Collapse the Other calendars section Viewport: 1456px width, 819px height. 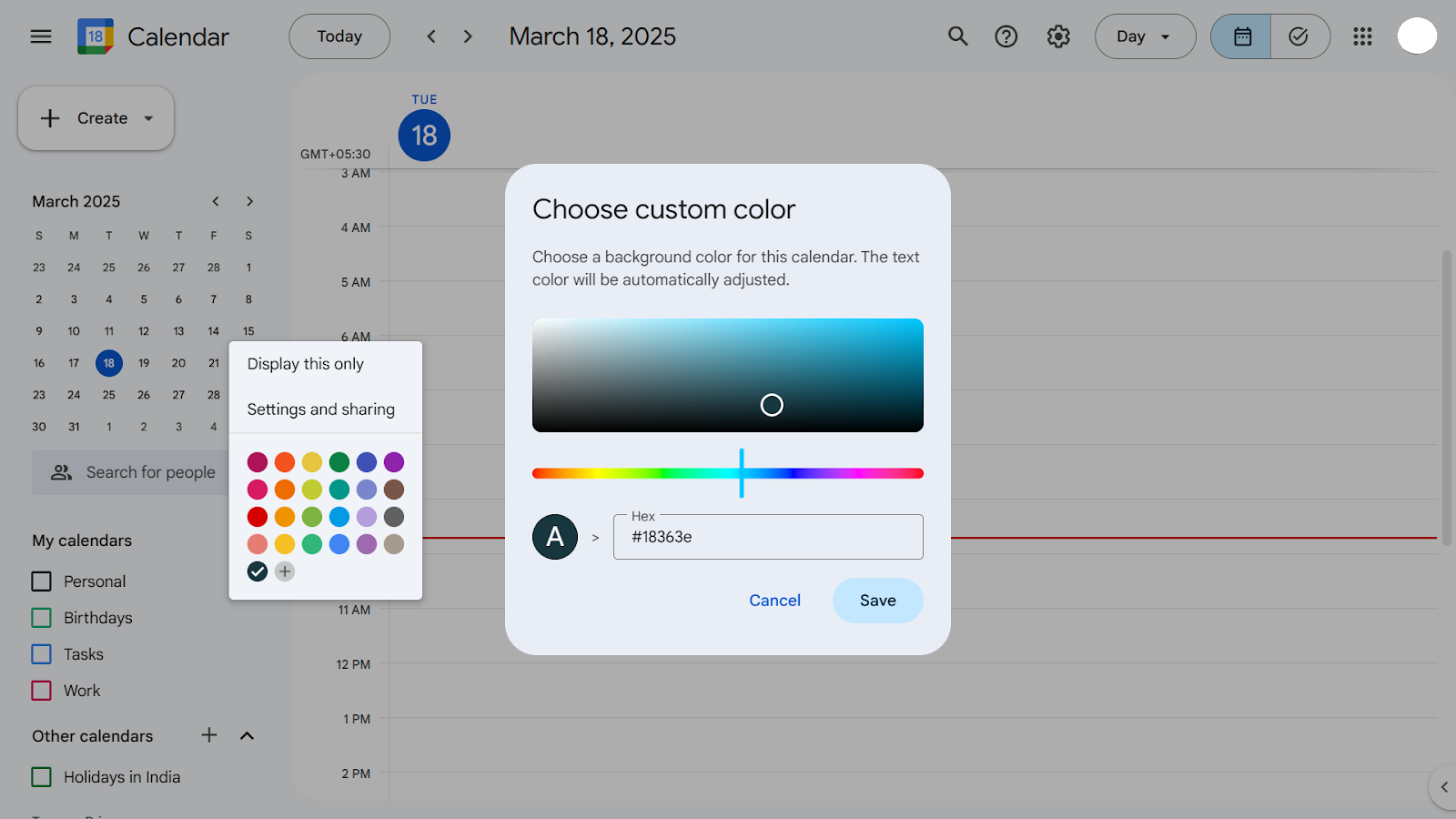pyautogui.click(x=247, y=735)
